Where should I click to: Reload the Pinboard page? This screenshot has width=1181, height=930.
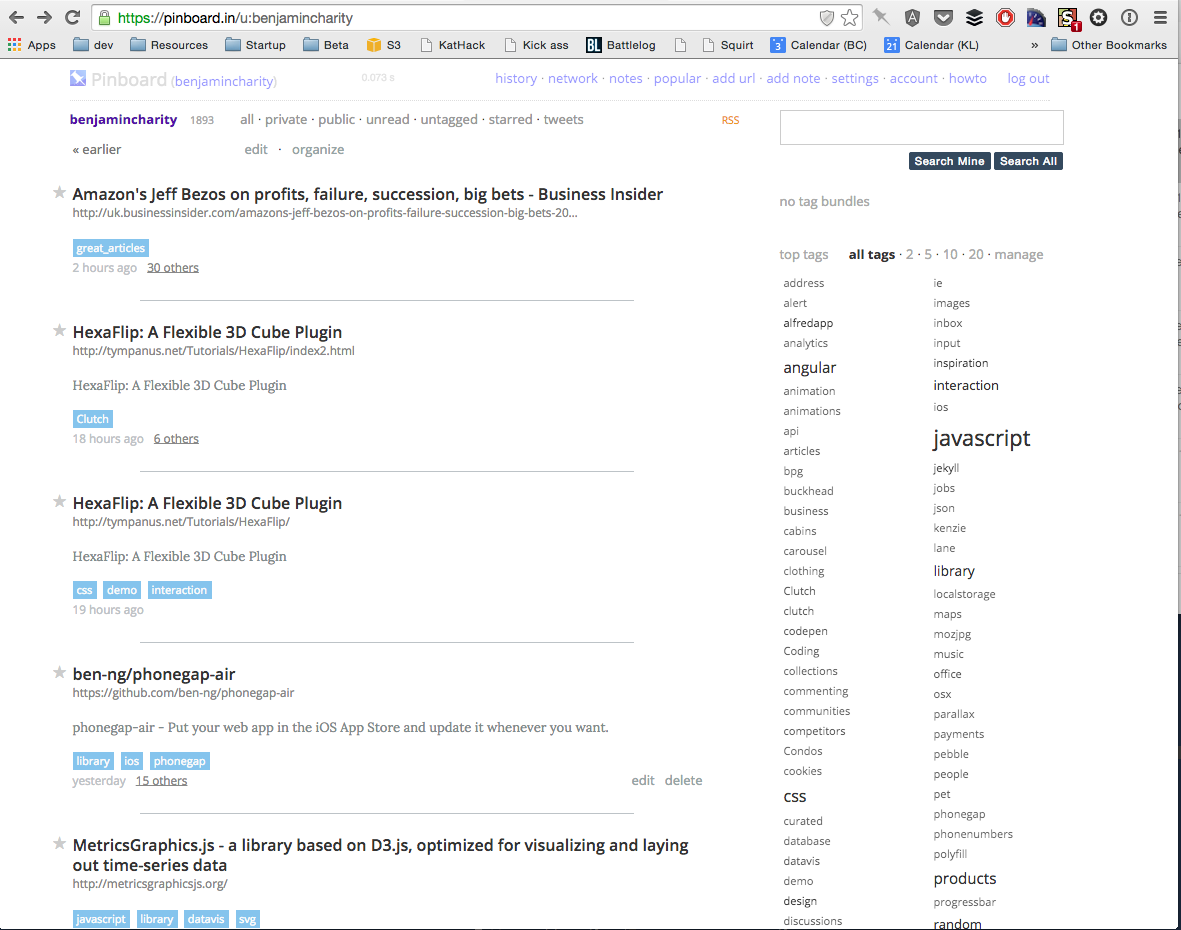[72, 17]
